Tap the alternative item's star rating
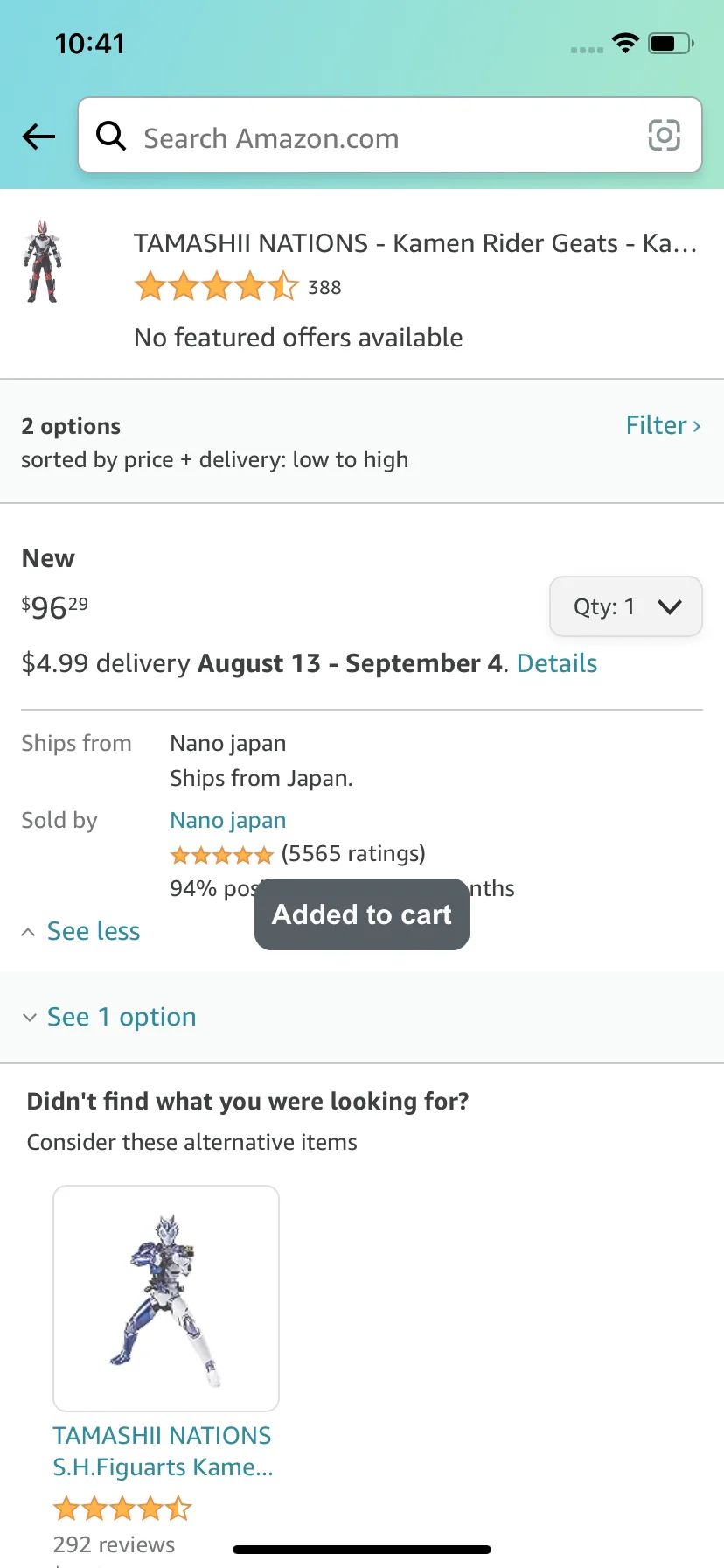724x1568 pixels. coord(122,1508)
